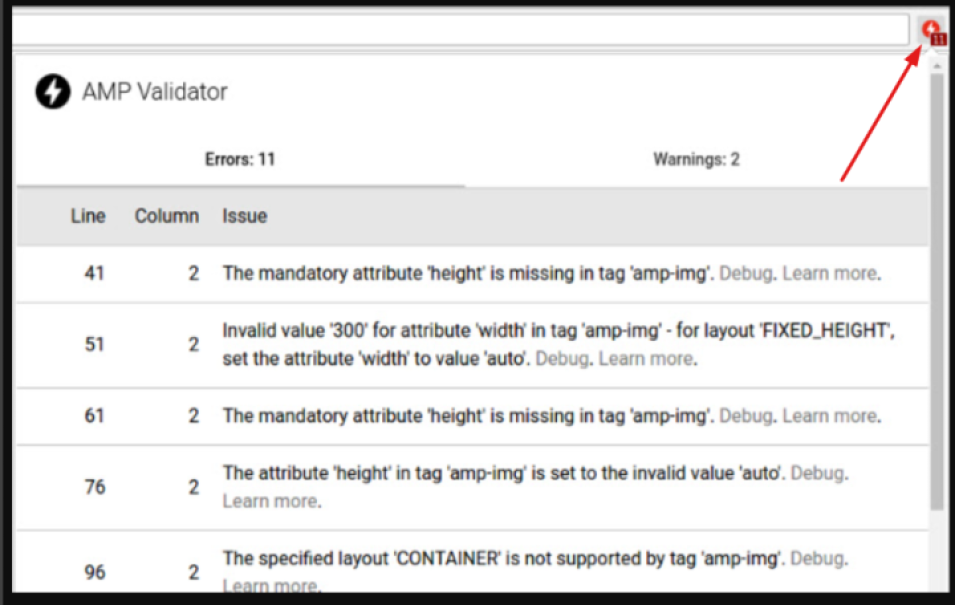The image size is (955, 605).
Task: Click the Column header label
Action: [x=167, y=216]
